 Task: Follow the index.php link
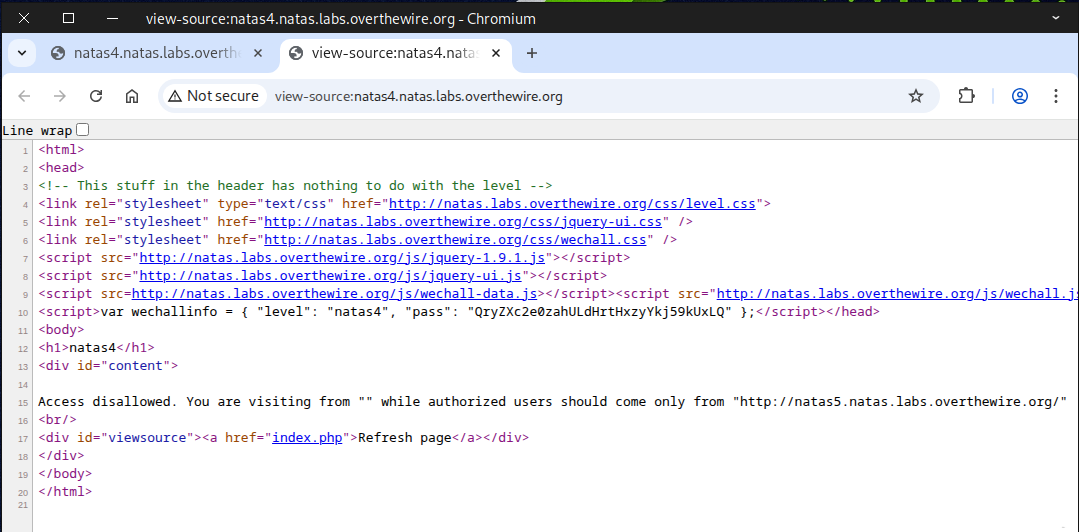(308, 437)
